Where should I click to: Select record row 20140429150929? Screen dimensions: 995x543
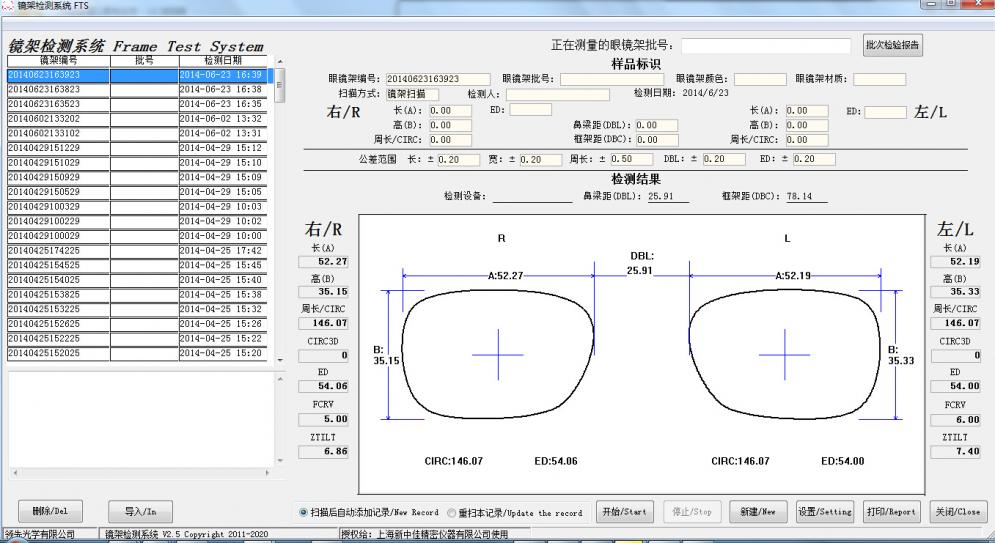pyautogui.click(x=137, y=177)
